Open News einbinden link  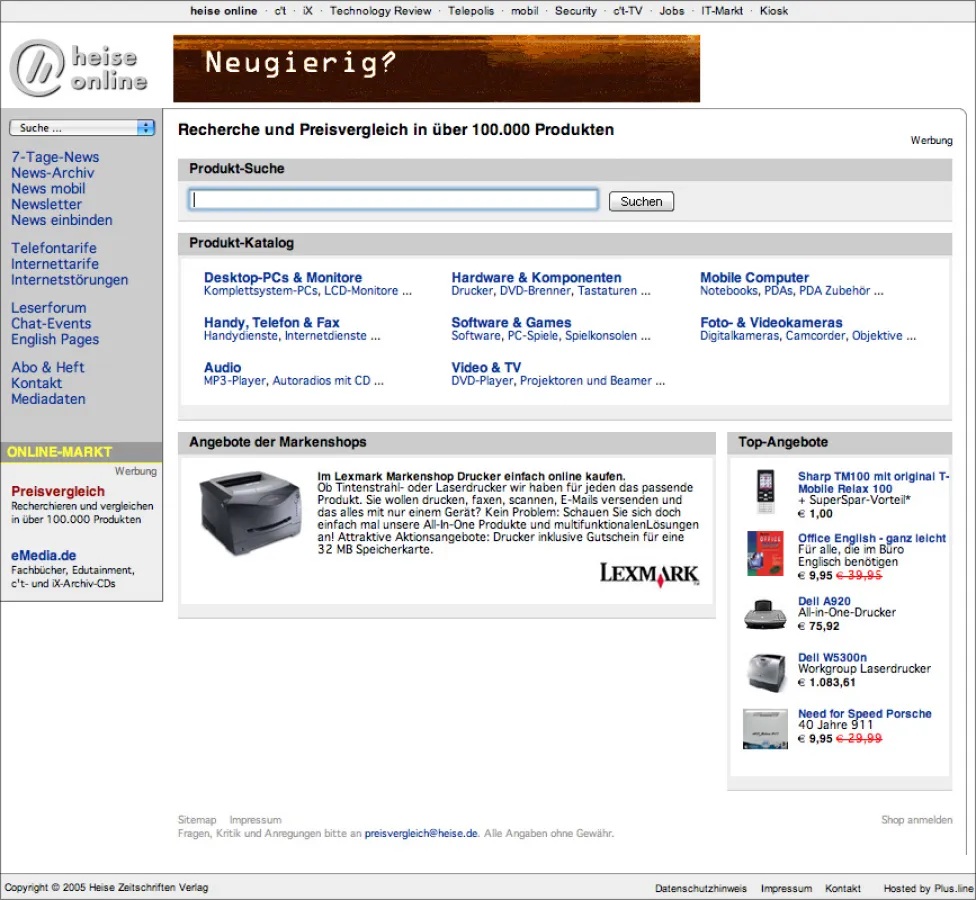(62, 220)
